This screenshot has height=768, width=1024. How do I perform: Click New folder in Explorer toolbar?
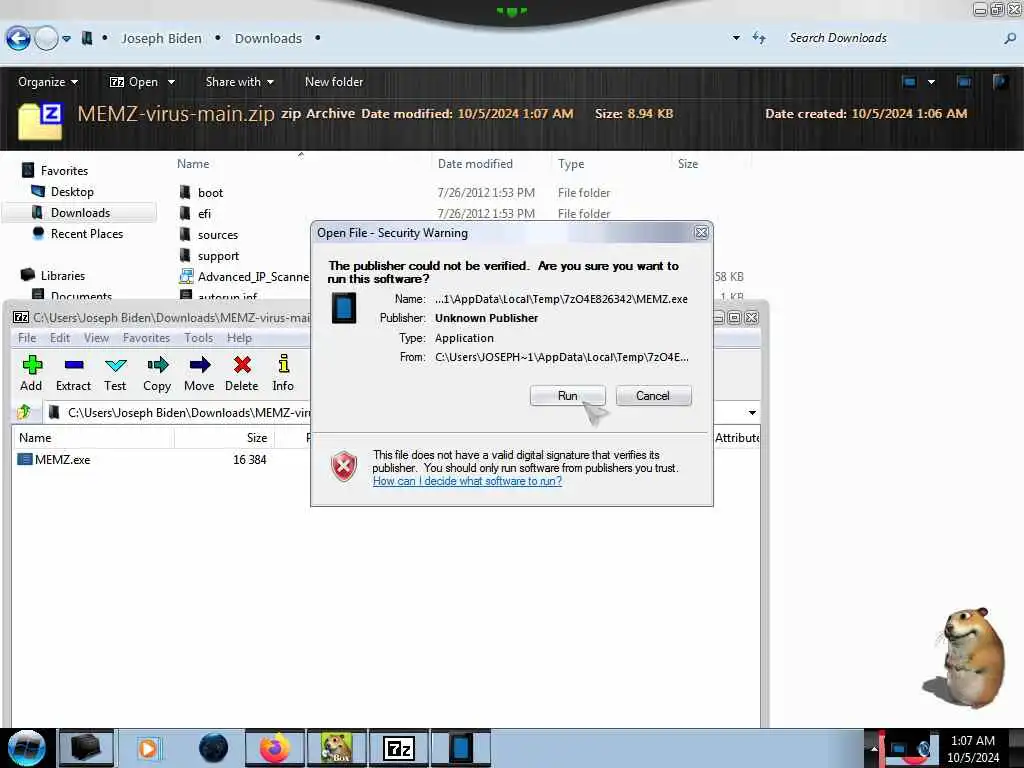coord(334,82)
